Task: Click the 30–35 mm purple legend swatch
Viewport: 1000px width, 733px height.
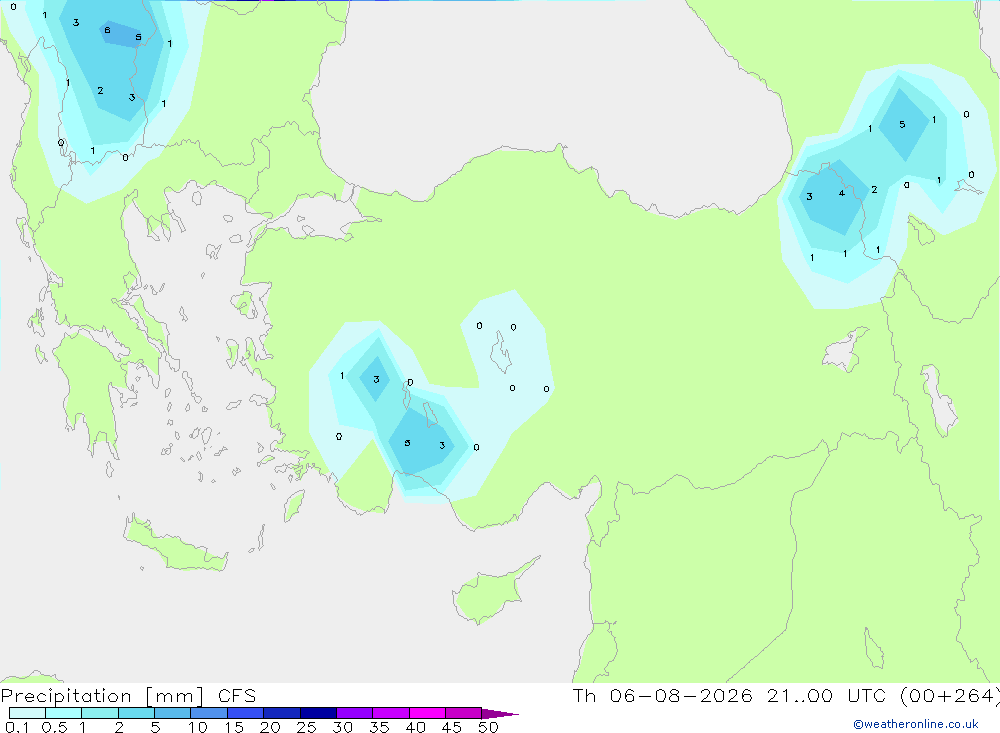Action: pyautogui.click(x=355, y=713)
